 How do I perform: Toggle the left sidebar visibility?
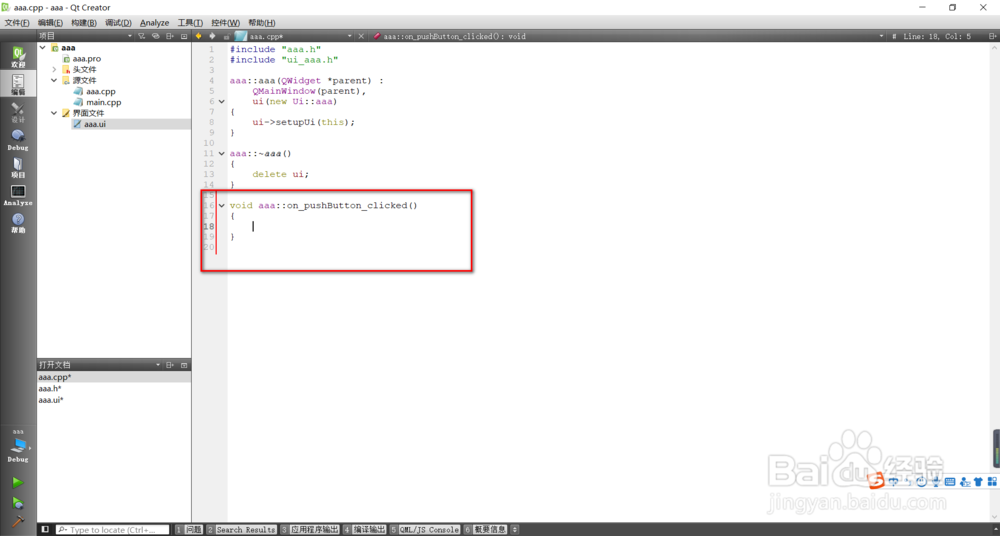[45, 530]
